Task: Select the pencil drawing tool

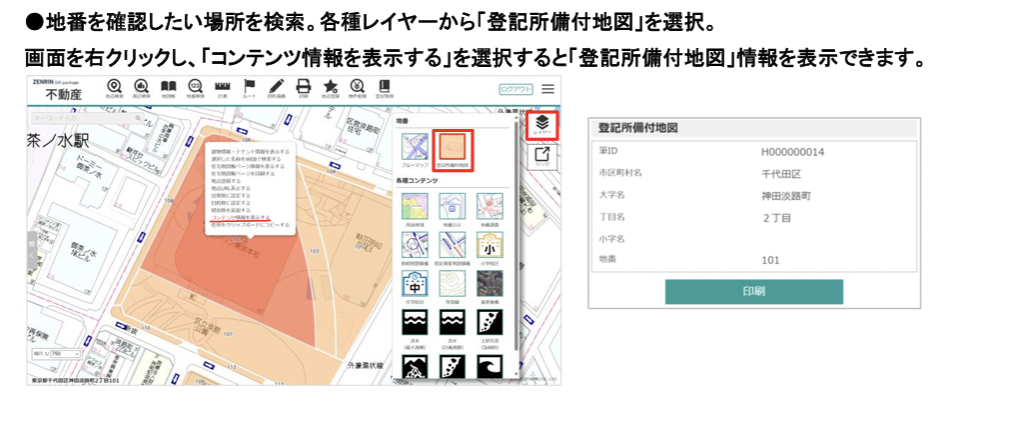Action: point(276,88)
